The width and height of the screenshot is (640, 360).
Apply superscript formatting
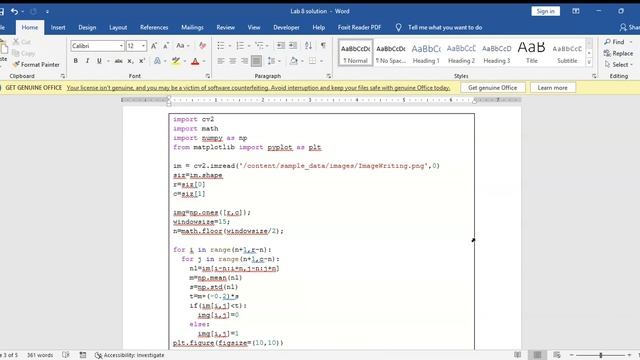coord(142,61)
